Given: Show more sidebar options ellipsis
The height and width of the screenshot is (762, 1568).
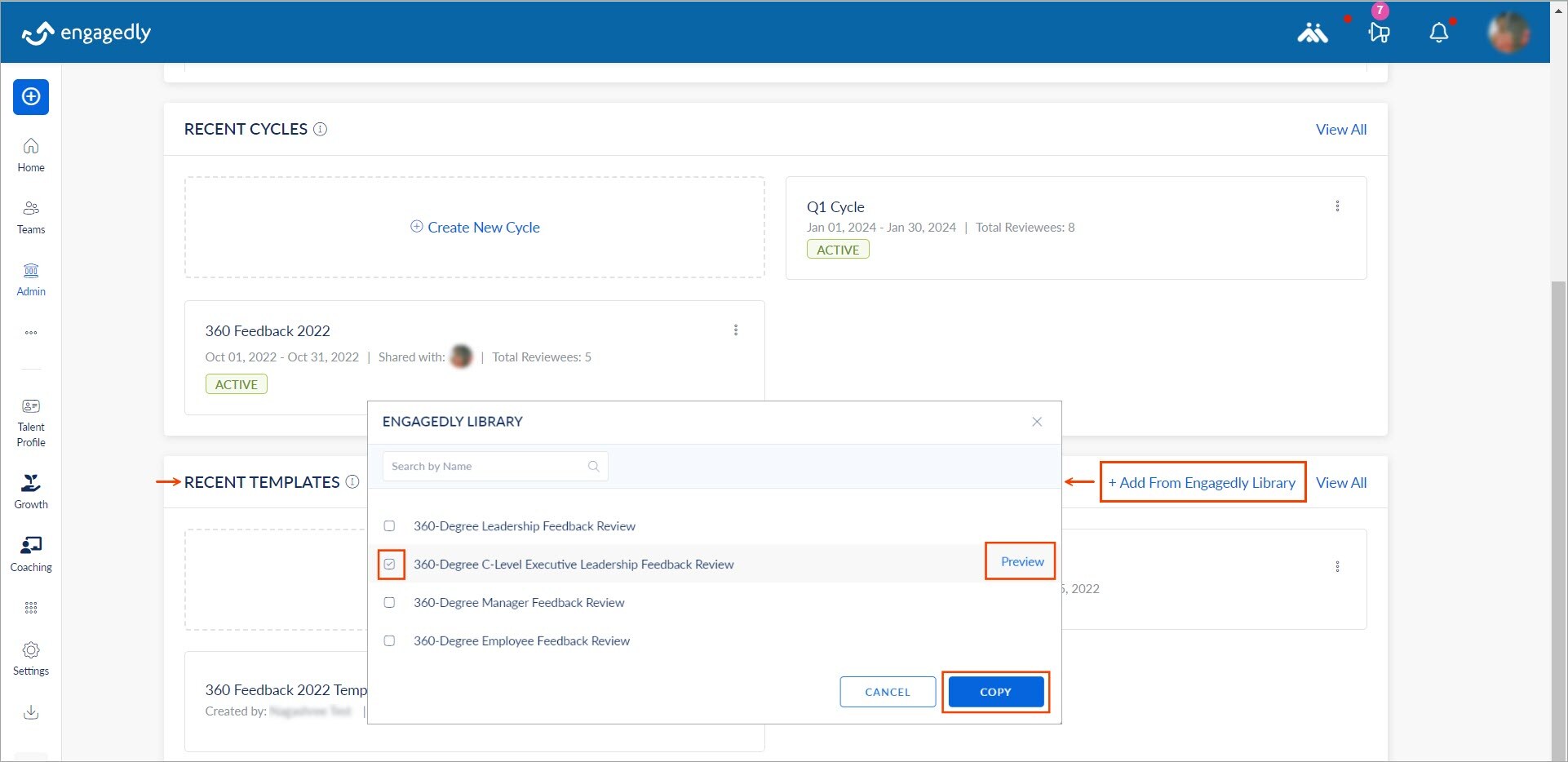Looking at the screenshot, I should tap(31, 333).
